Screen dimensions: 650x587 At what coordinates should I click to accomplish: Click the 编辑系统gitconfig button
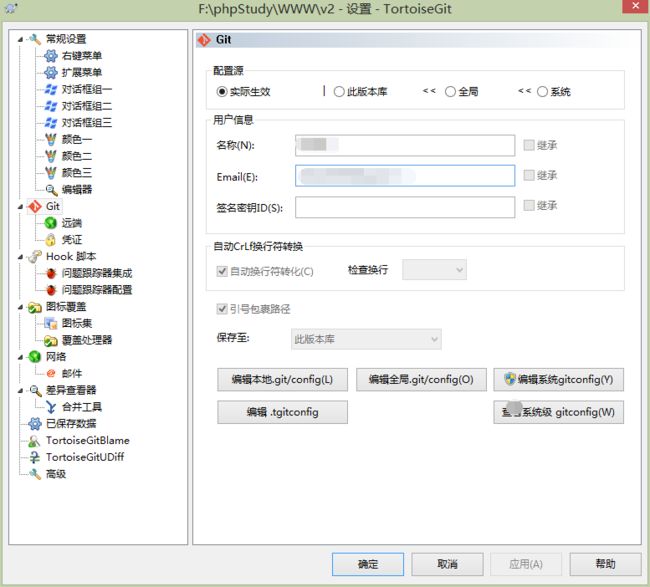pos(558,379)
